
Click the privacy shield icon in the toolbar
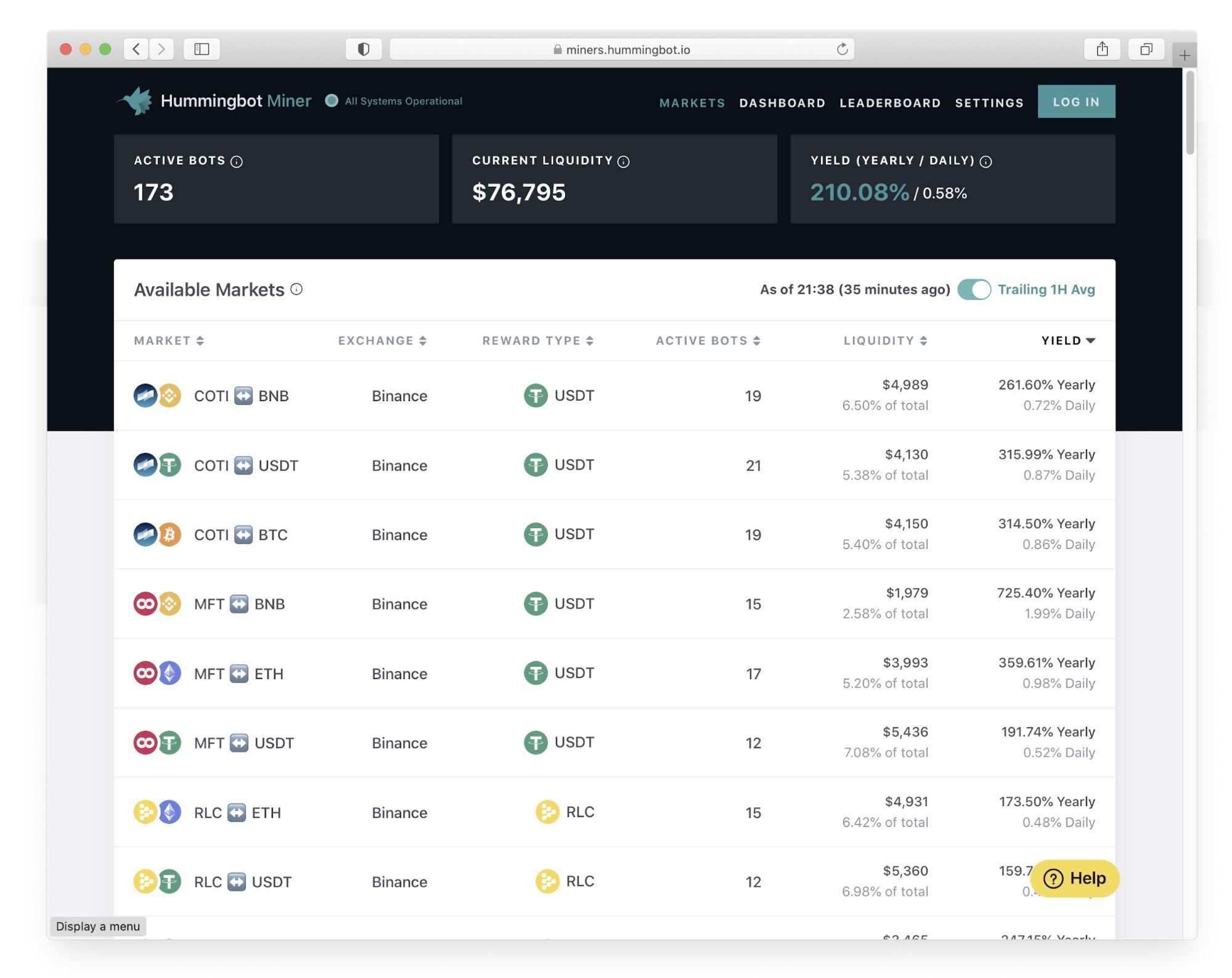click(x=364, y=49)
